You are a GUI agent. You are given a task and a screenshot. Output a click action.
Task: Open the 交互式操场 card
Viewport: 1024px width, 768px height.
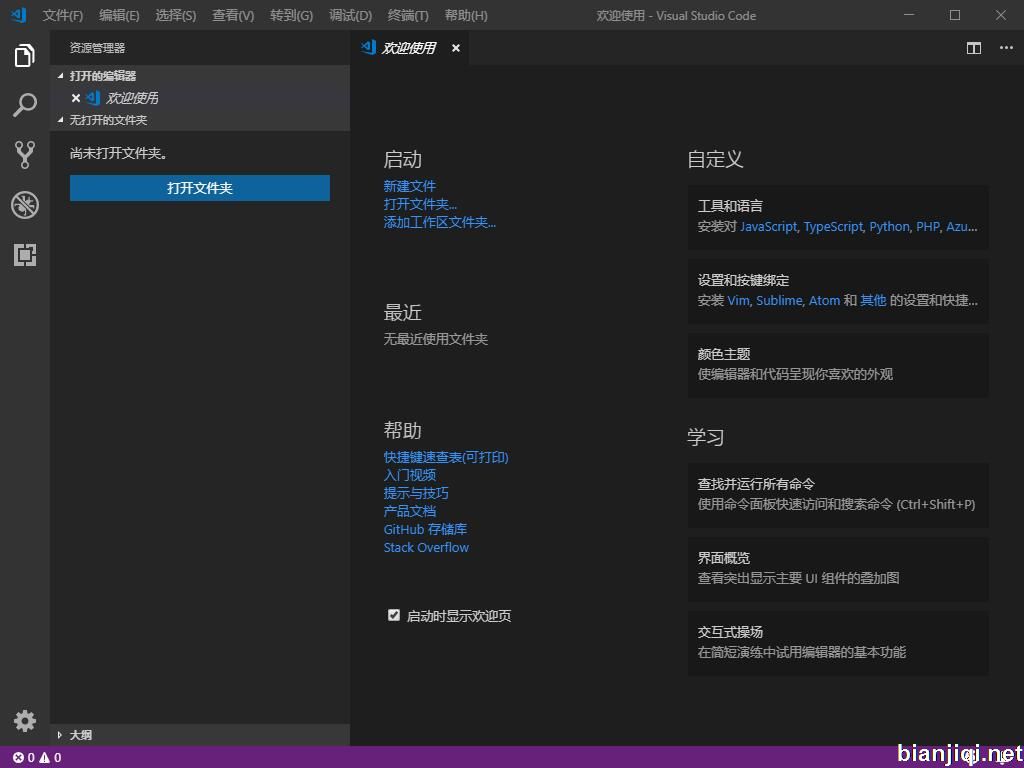(838, 643)
